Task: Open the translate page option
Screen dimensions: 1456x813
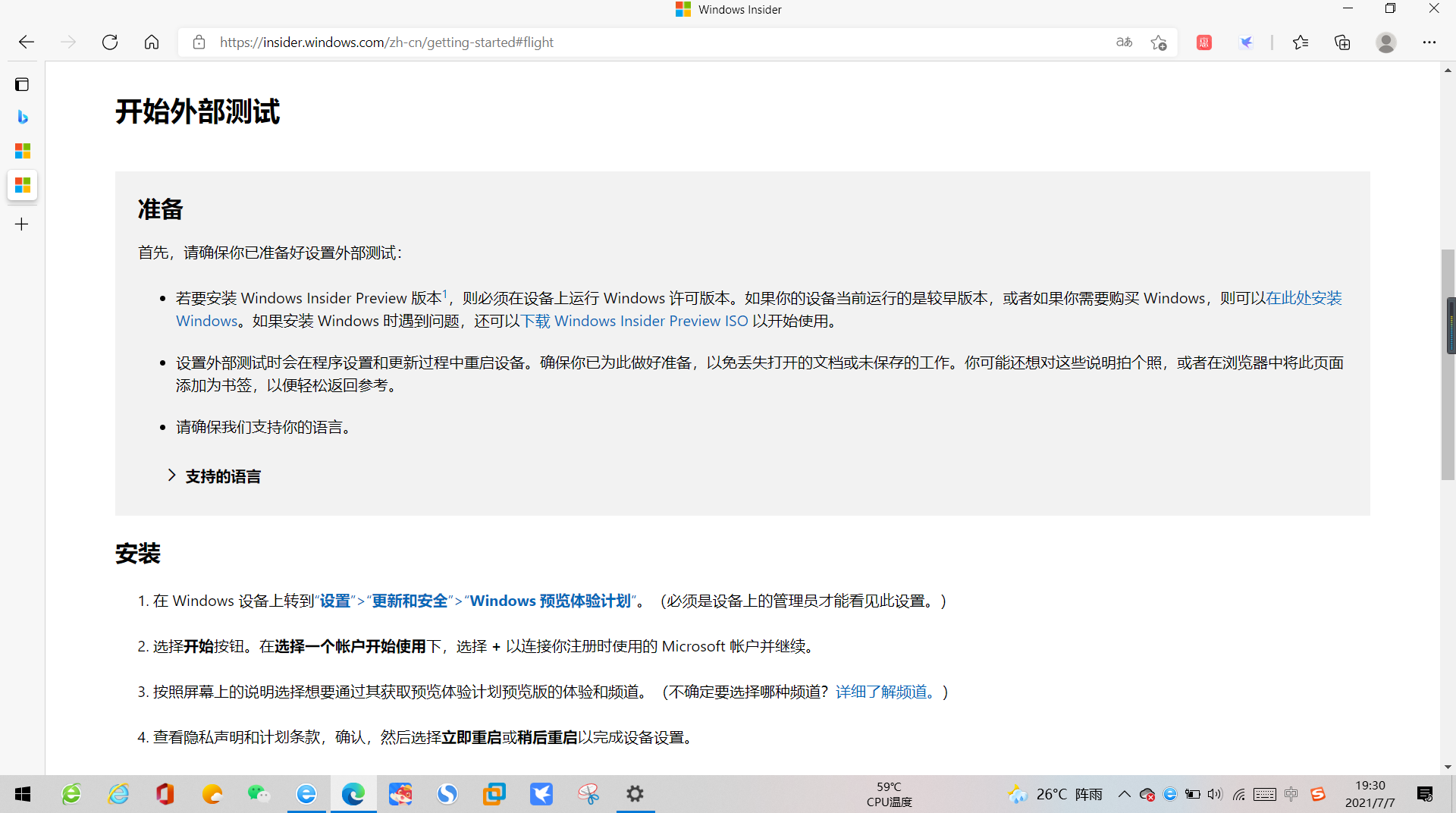Action: tap(1124, 42)
